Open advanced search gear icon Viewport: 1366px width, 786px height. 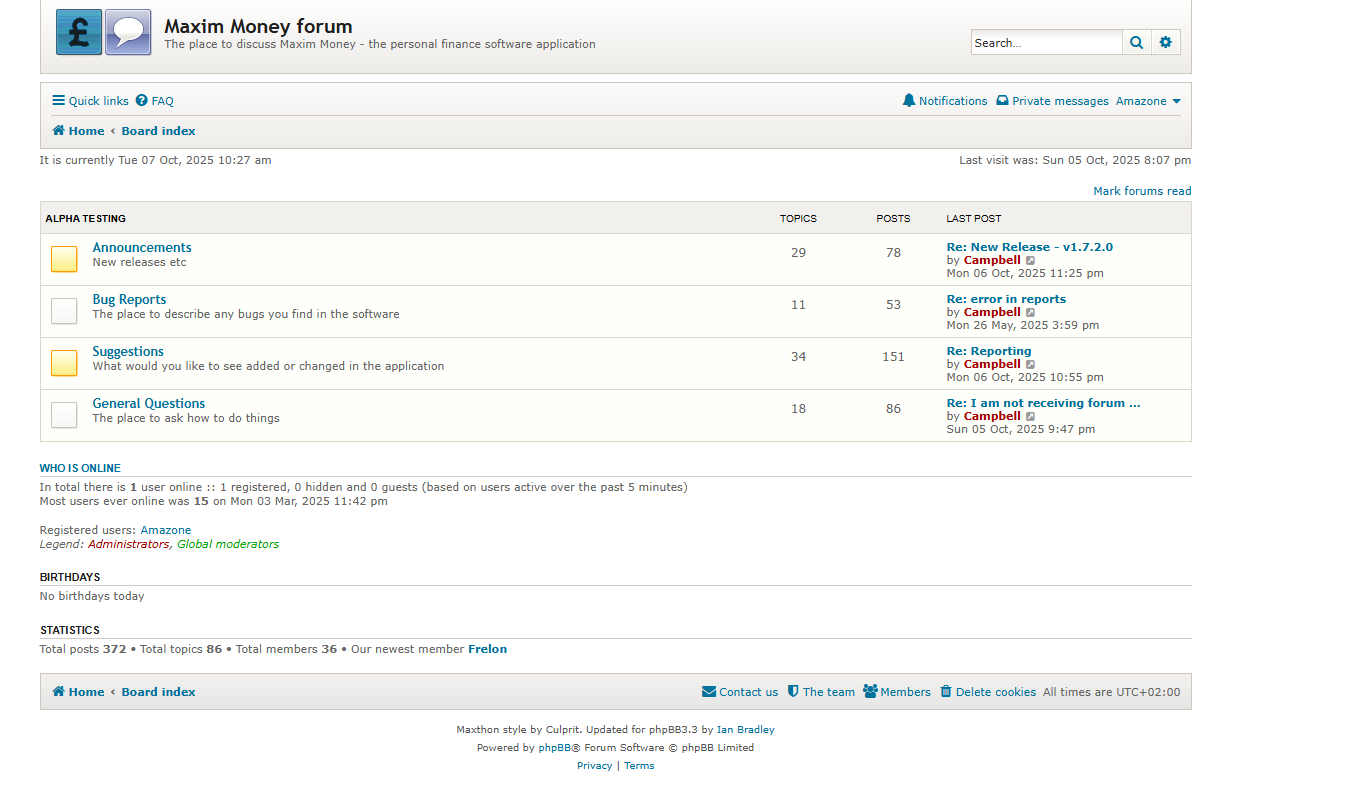click(1165, 42)
